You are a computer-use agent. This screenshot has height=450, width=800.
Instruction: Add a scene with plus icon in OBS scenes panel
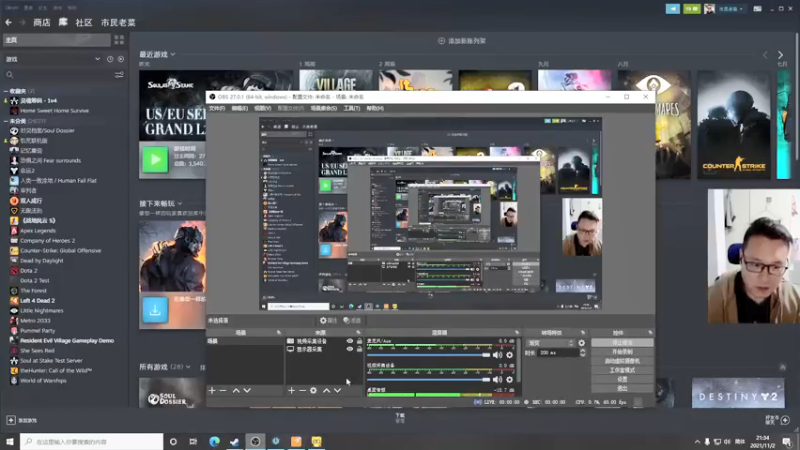[x=212, y=391]
